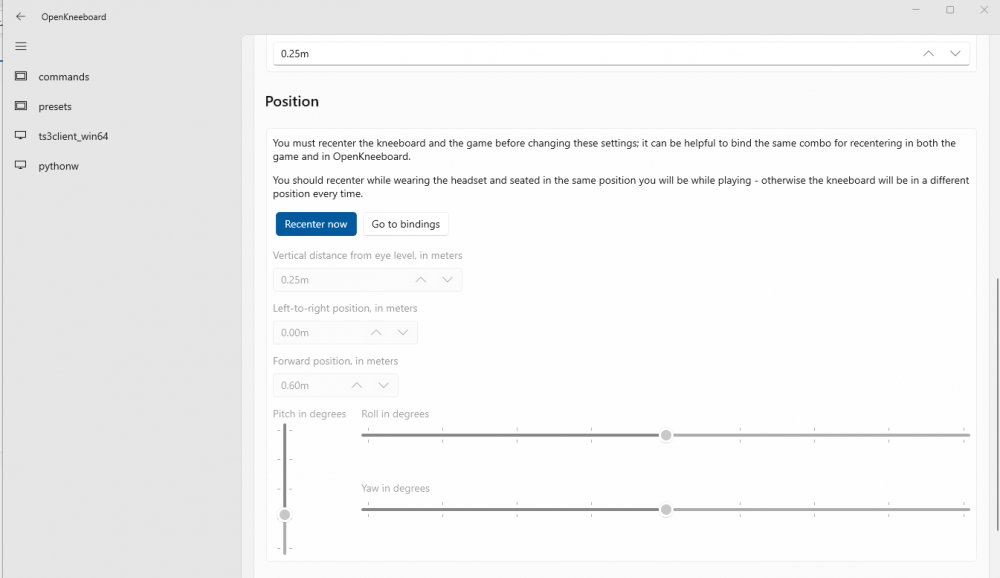This screenshot has height=578, width=1000.
Task: Decrease the top 0.25m value with down chevron
Action: [x=955, y=54]
